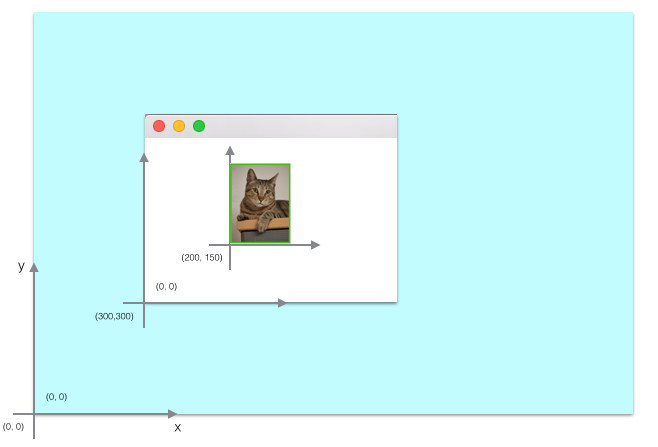Click the "x" axis label
The height and width of the screenshot is (447, 658).
tap(178, 428)
